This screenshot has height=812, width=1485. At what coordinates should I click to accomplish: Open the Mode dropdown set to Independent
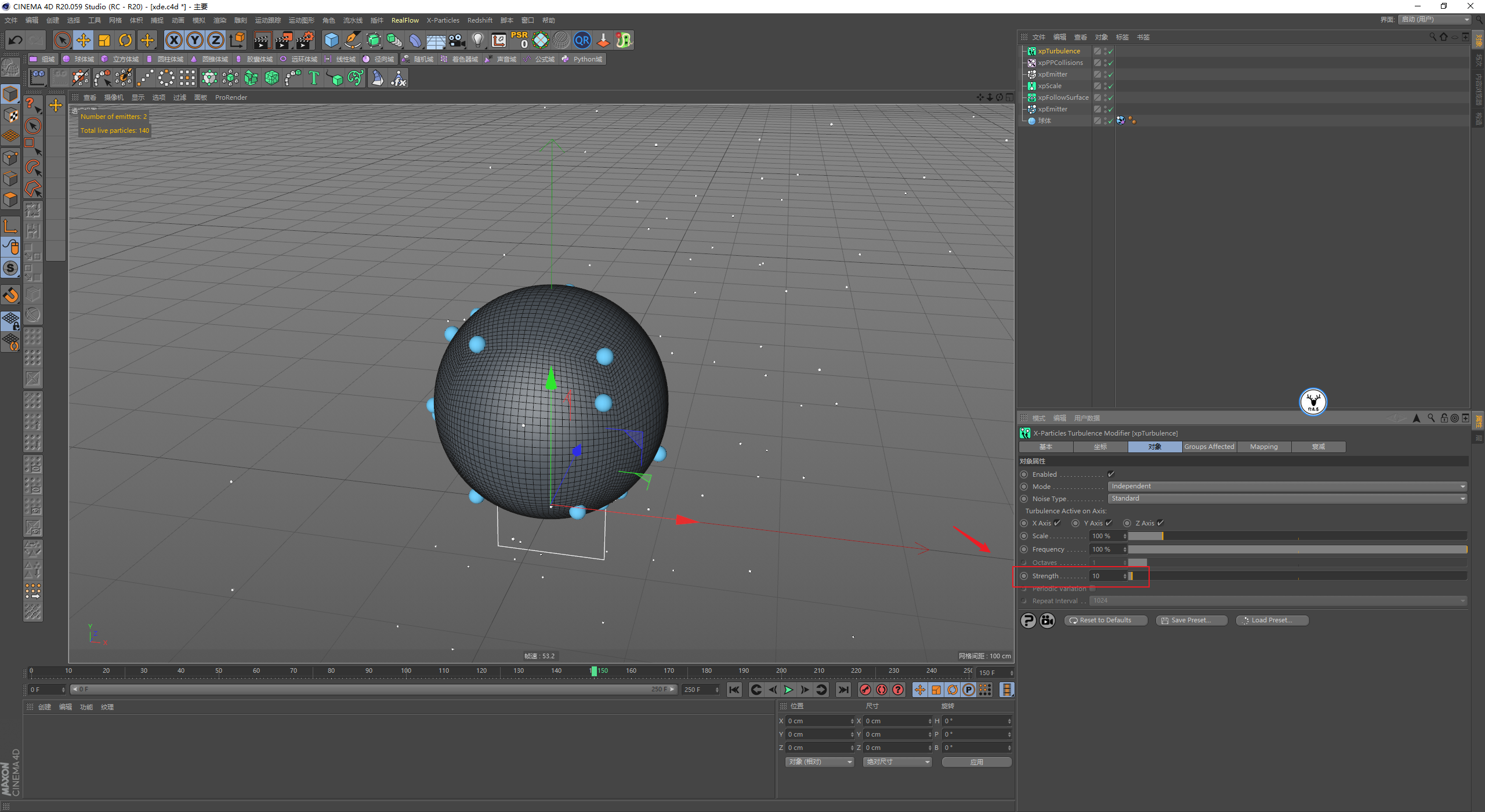pyautogui.click(x=1287, y=487)
